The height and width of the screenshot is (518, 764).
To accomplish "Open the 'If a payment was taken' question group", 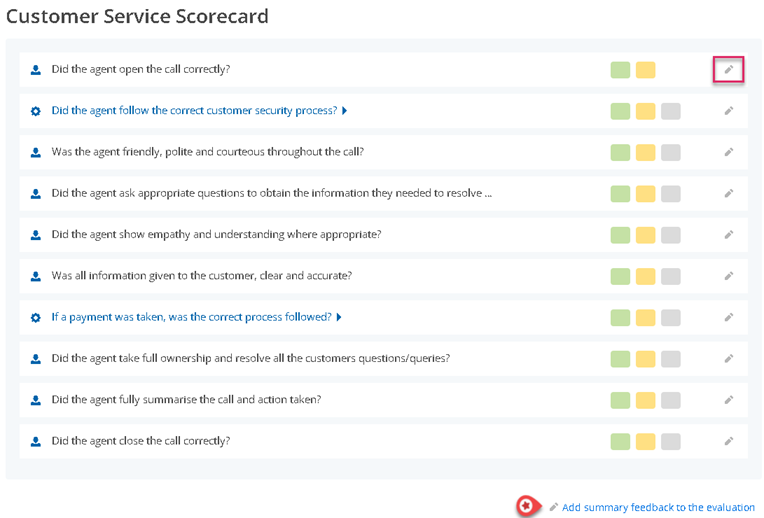I will pos(191,317).
